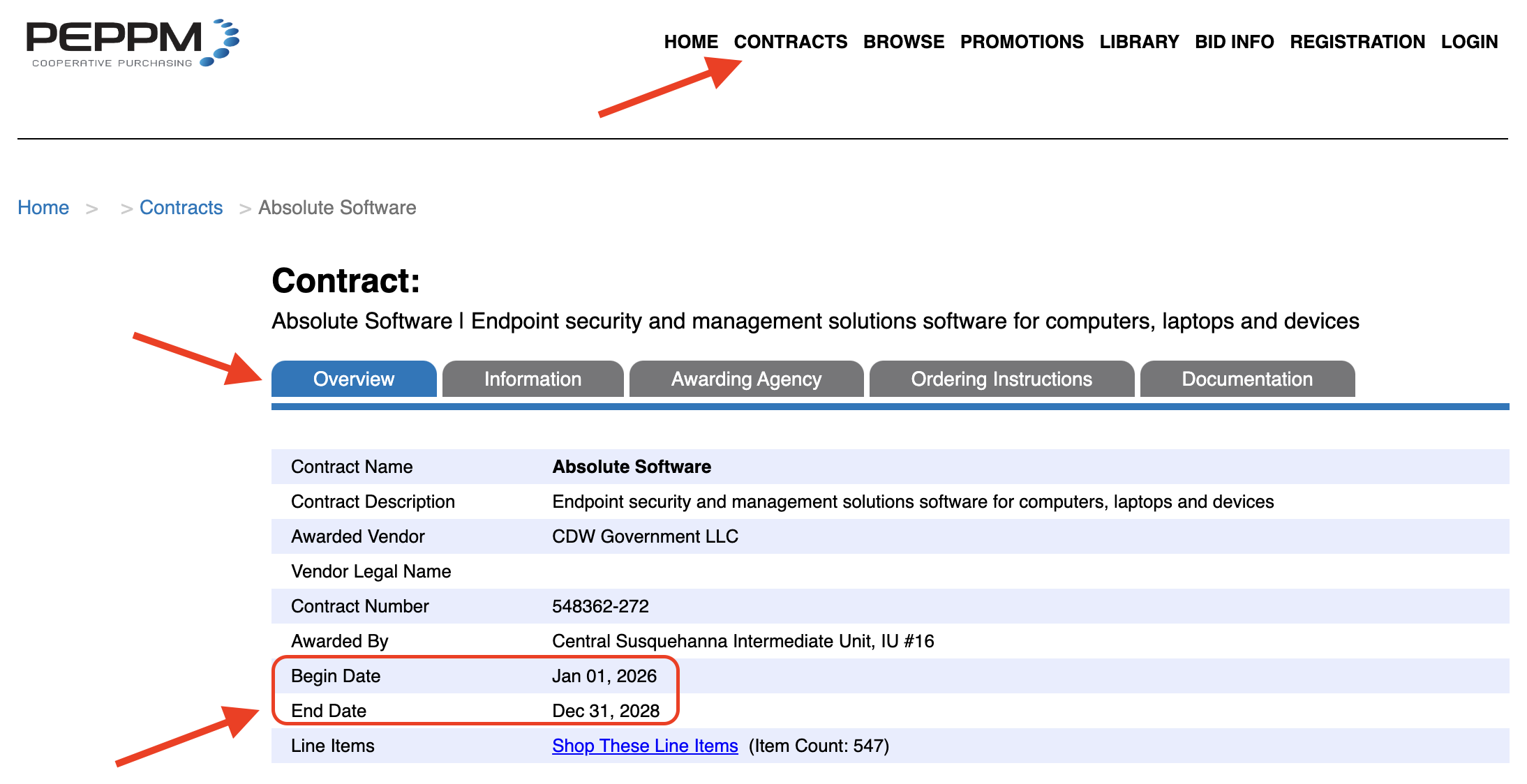This screenshot has width=1527, height=784.
Task: Open the HOME navigation item
Action: coord(691,42)
